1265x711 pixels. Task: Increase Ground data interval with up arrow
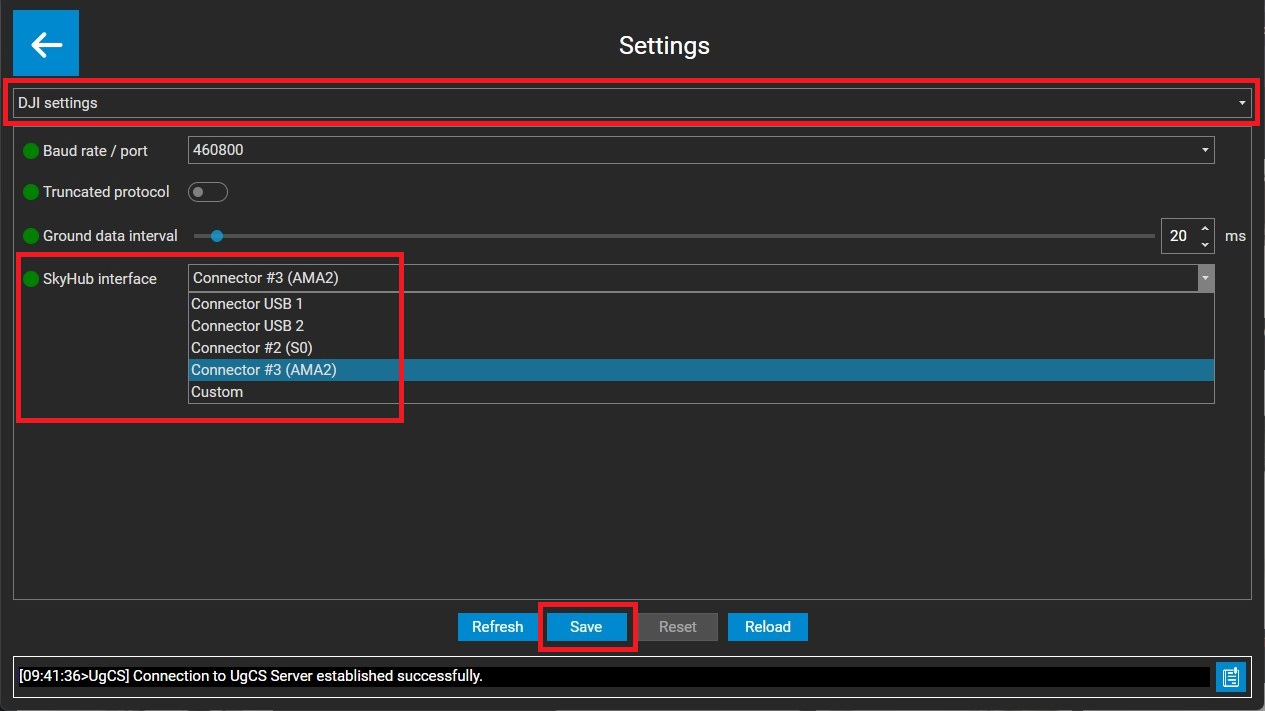pyautogui.click(x=1205, y=229)
